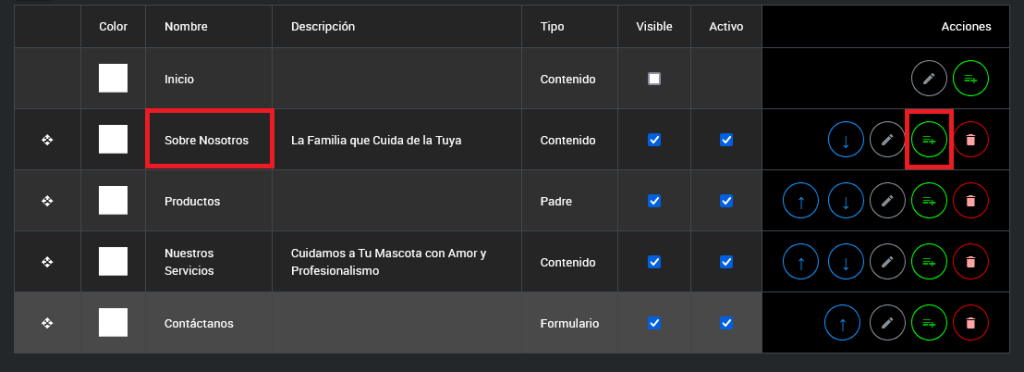Uncheck Activo for Sobre Nosotros
The image size is (1024, 372).
click(x=726, y=140)
